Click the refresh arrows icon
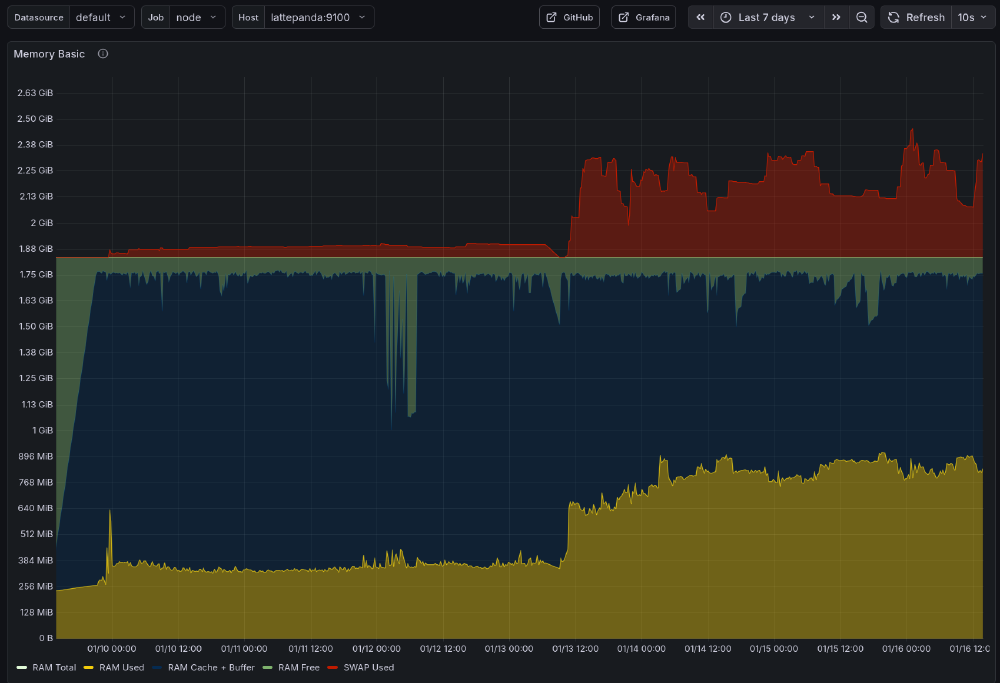 pyautogui.click(x=894, y=17)
